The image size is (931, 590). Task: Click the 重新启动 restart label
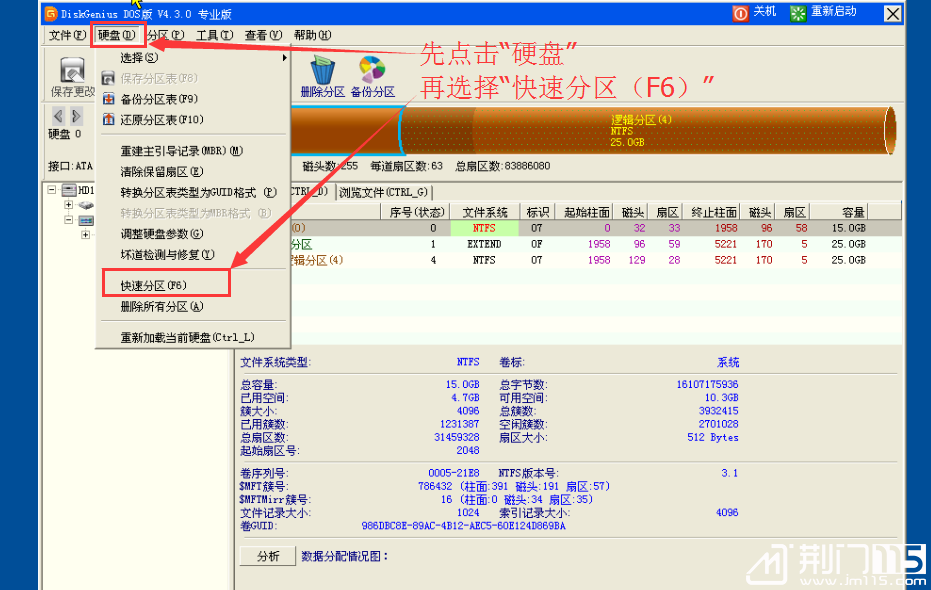pos(834,12)
